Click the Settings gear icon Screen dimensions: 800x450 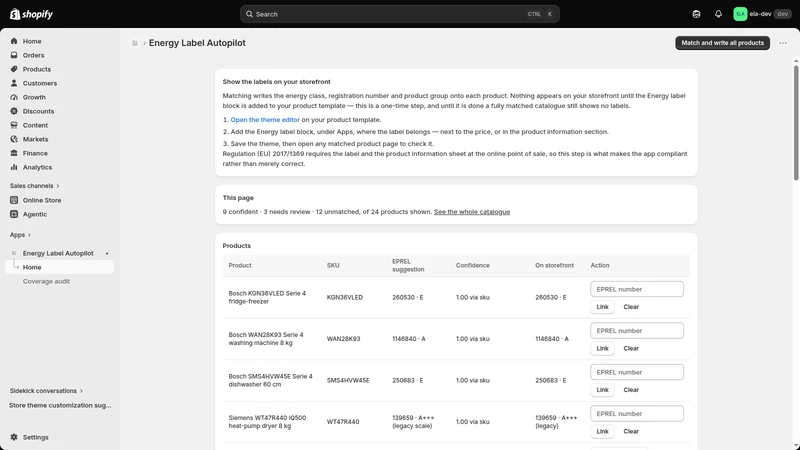(14, 437)
